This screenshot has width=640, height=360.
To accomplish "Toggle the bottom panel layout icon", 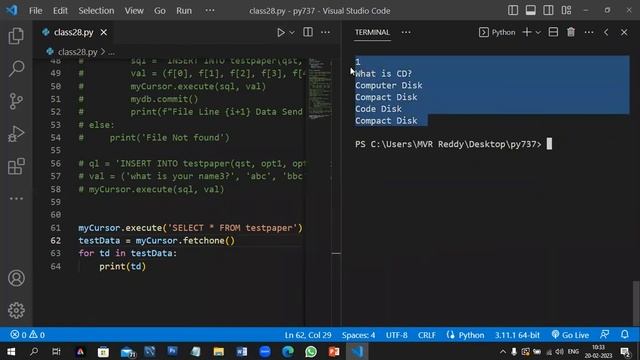I will (x=531, y=10).
